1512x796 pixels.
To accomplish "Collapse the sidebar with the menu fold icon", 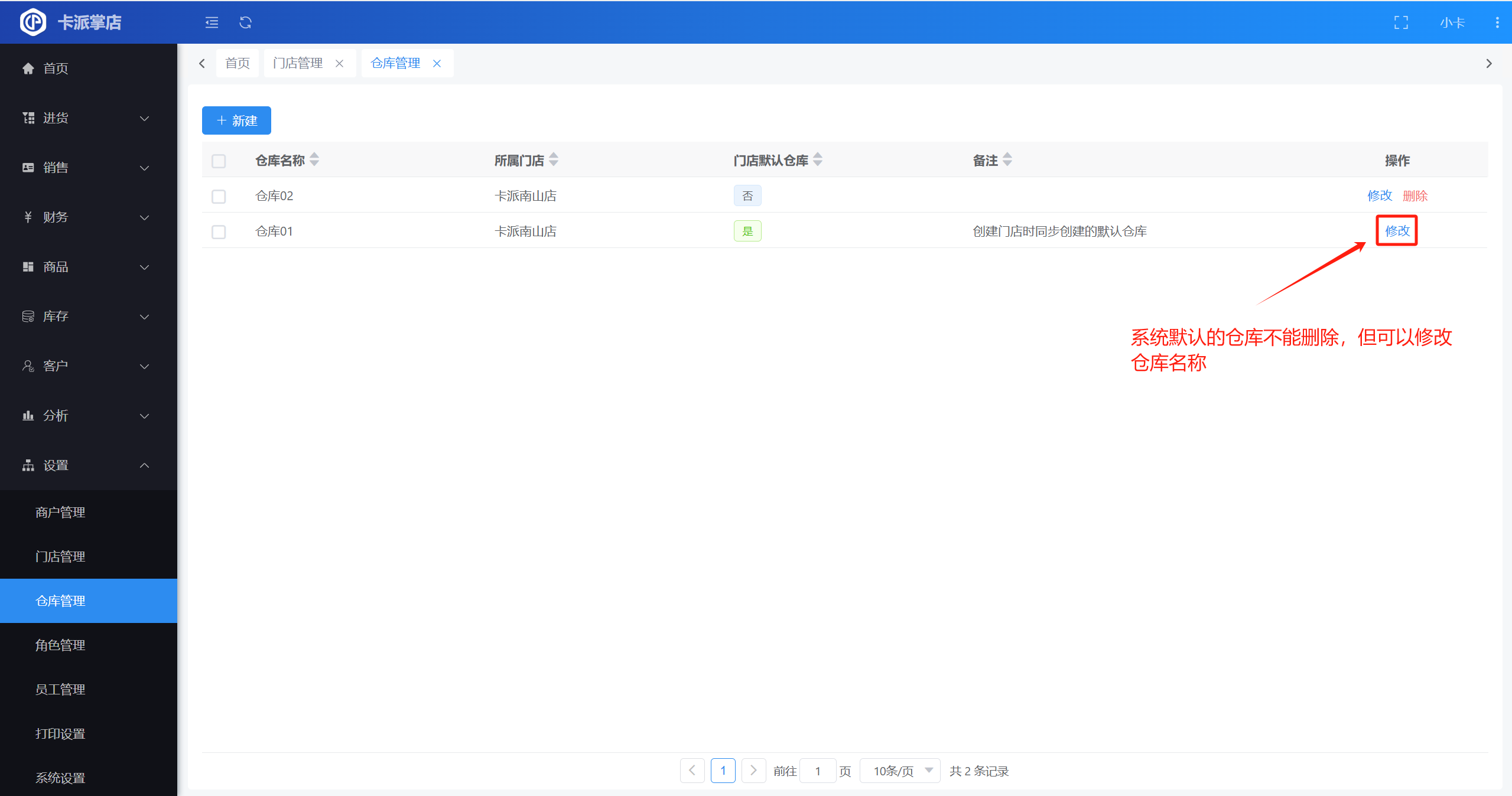I will click(x=212, y=22).
